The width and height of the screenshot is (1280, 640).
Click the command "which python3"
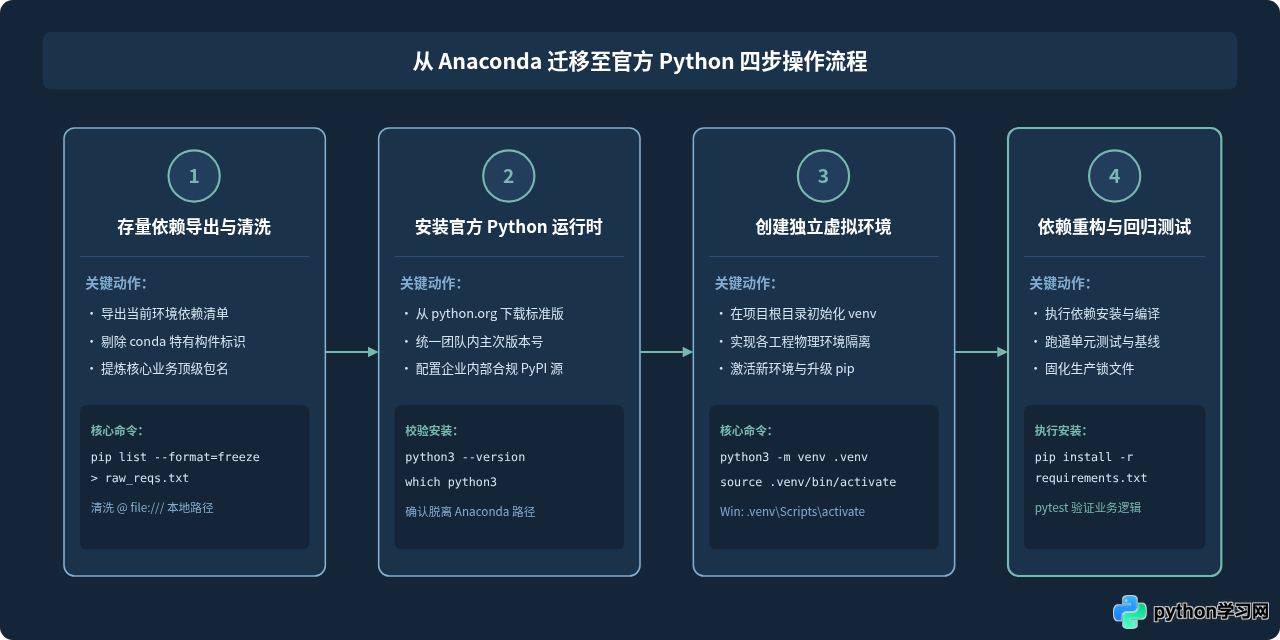(x=451, y=482)
